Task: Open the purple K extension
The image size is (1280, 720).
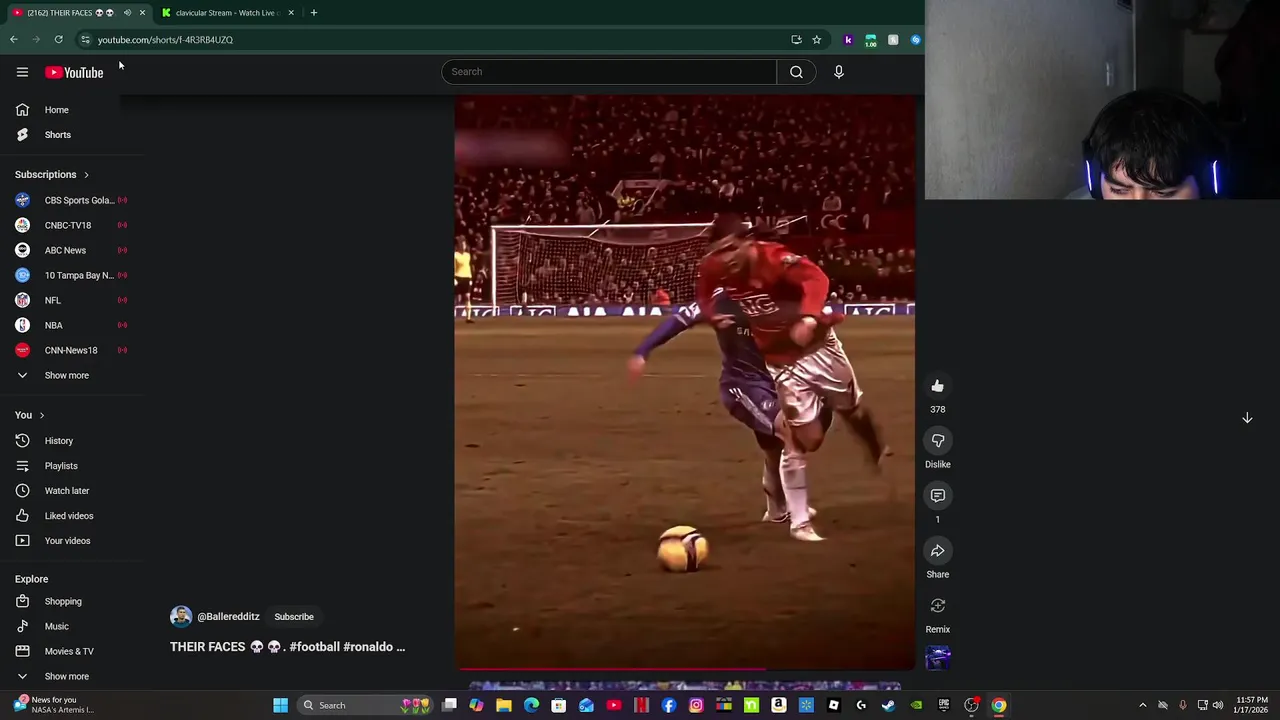Action: pos(848,40)
